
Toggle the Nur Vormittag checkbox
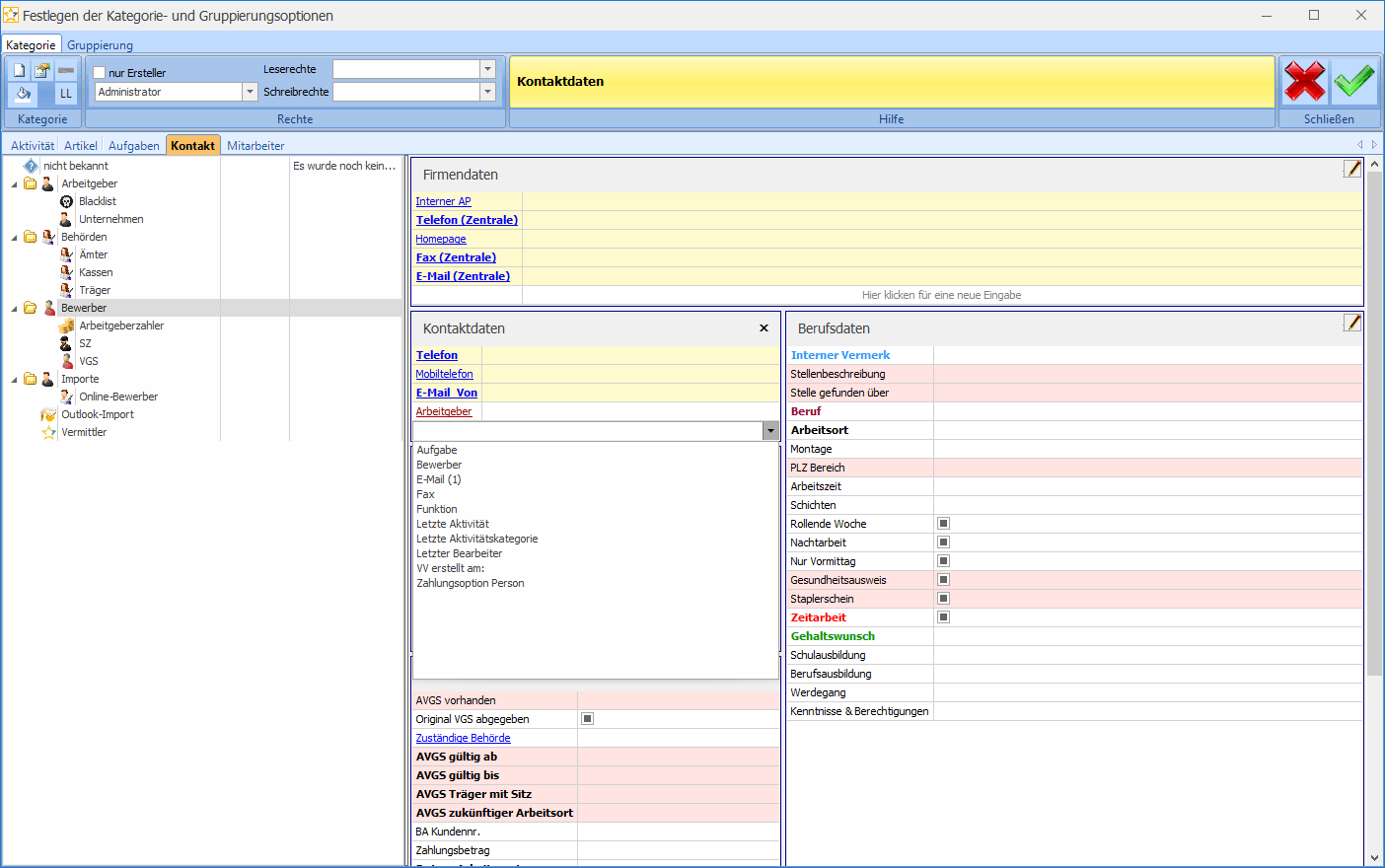click(x=943, y=561)
